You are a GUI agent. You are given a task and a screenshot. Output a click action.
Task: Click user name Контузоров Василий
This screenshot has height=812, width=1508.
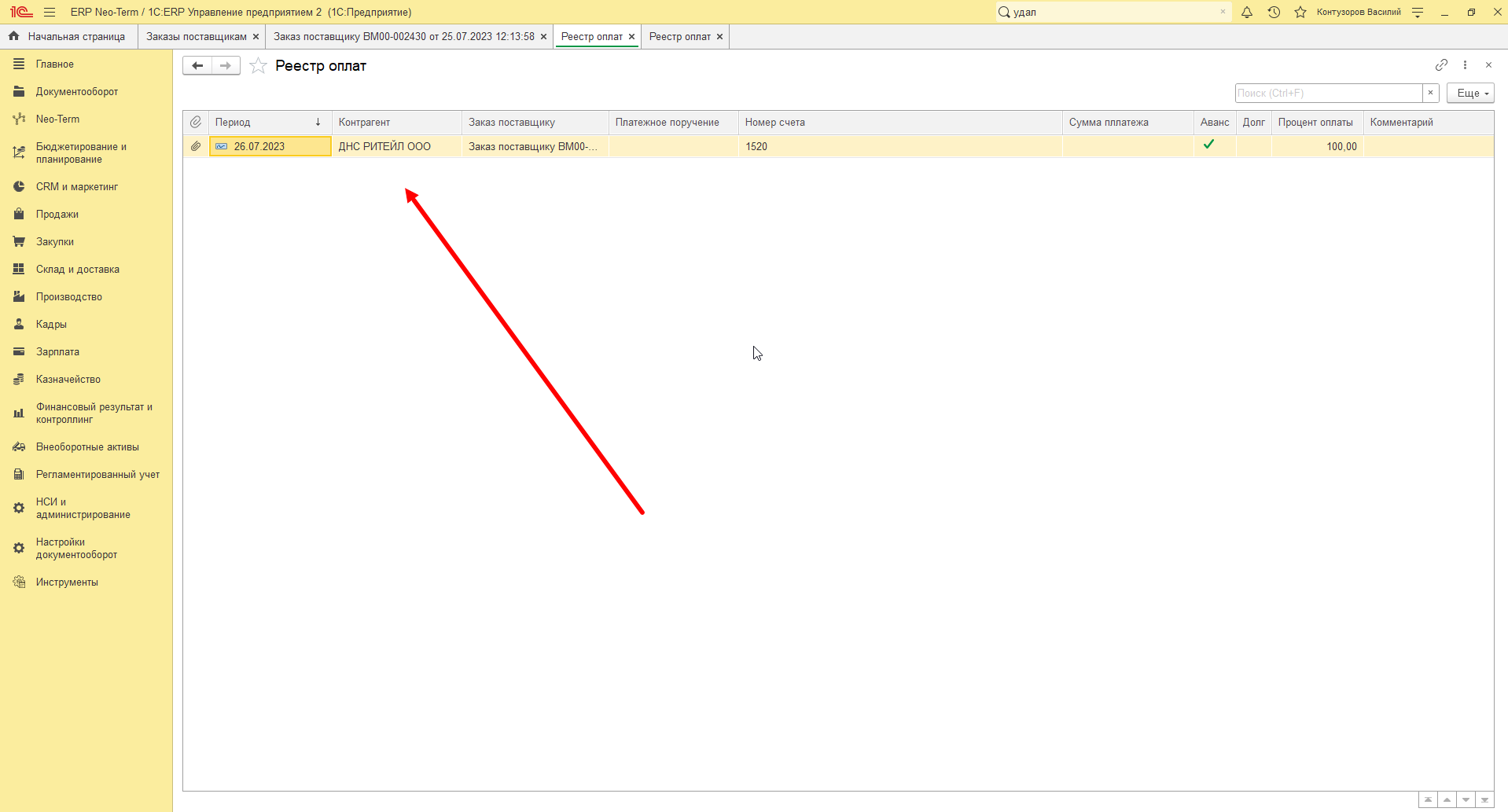(1359, 12)
